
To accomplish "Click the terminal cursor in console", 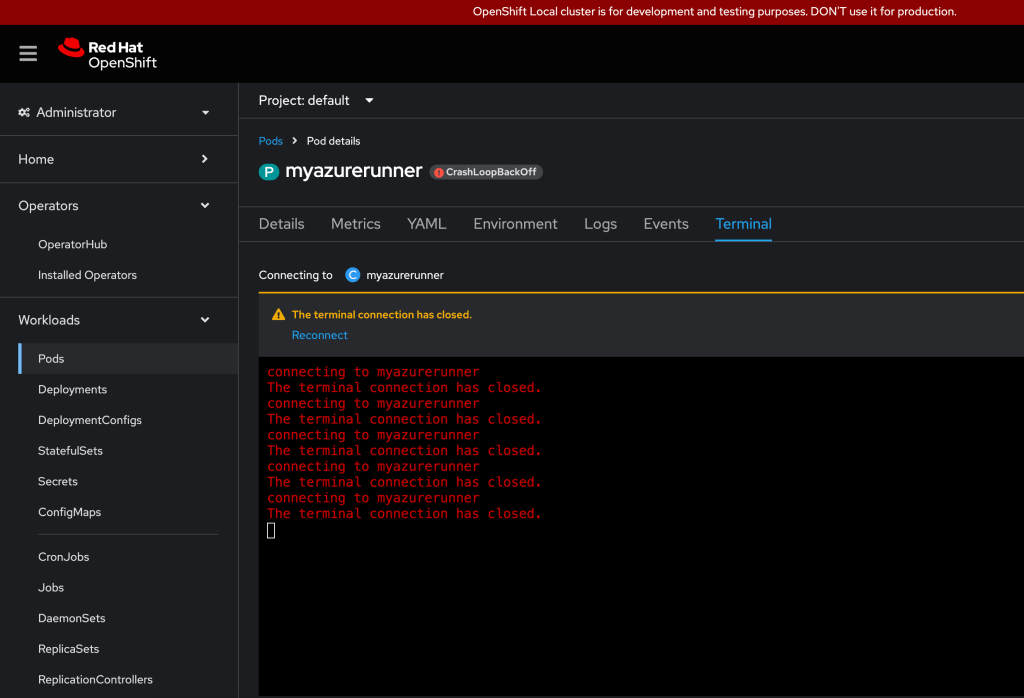I will (271, 531).
